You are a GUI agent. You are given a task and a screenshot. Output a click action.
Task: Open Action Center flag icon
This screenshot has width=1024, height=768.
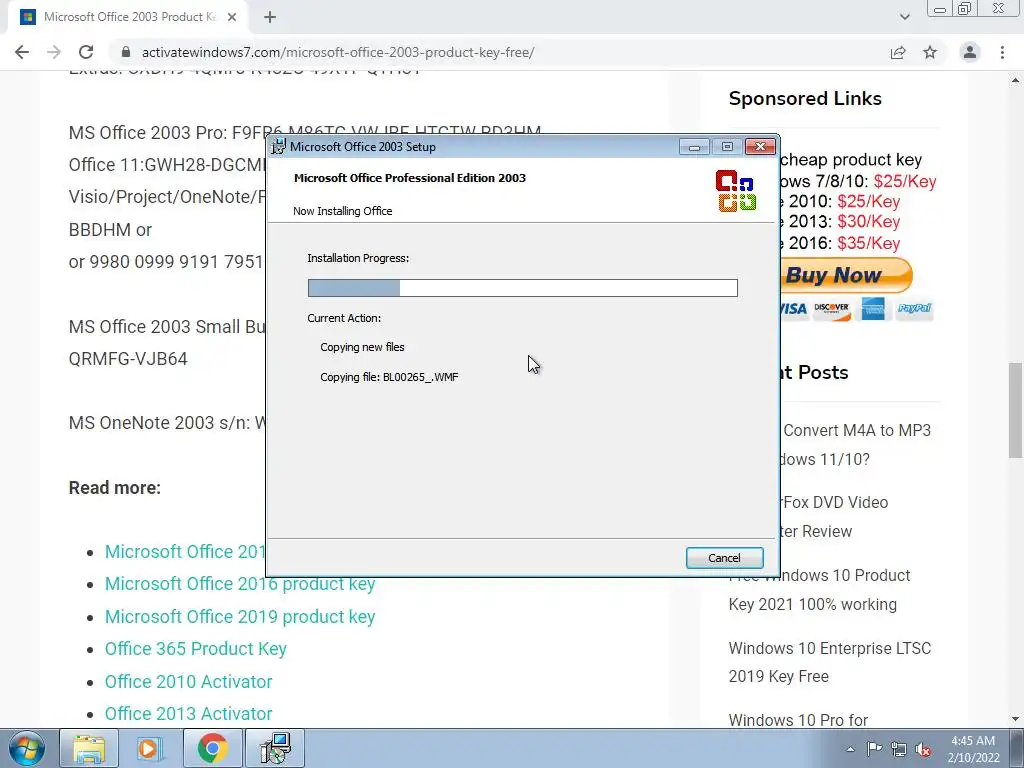click(874, 749)
